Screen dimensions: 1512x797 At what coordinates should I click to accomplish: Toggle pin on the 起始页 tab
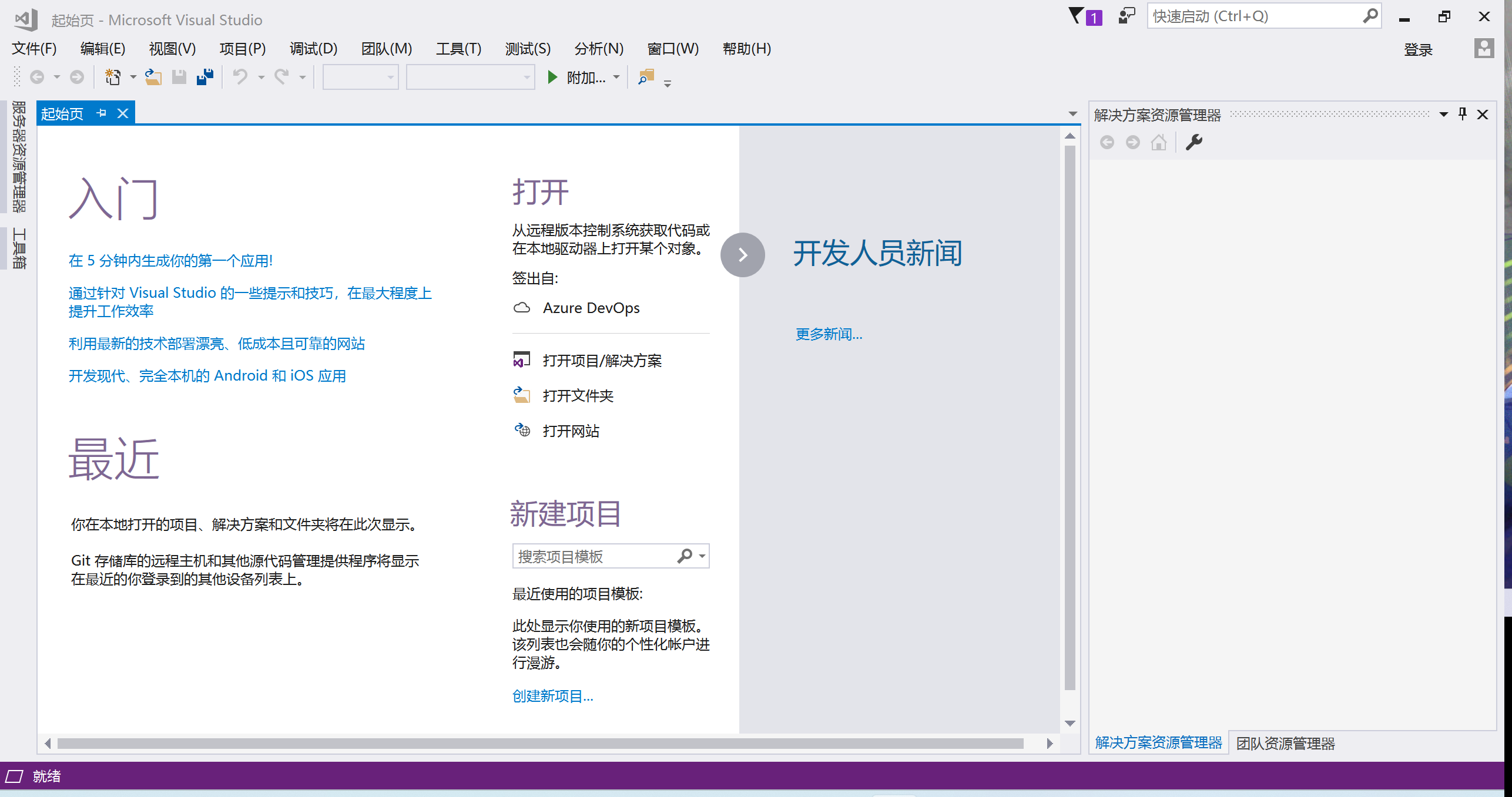coord(101,113)
